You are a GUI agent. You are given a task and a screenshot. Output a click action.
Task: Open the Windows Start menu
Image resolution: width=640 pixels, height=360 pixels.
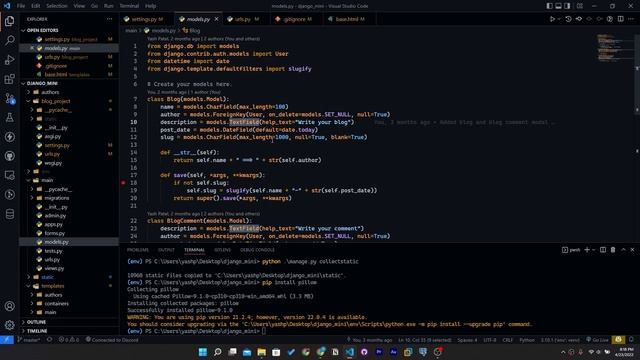pos(202,352)
